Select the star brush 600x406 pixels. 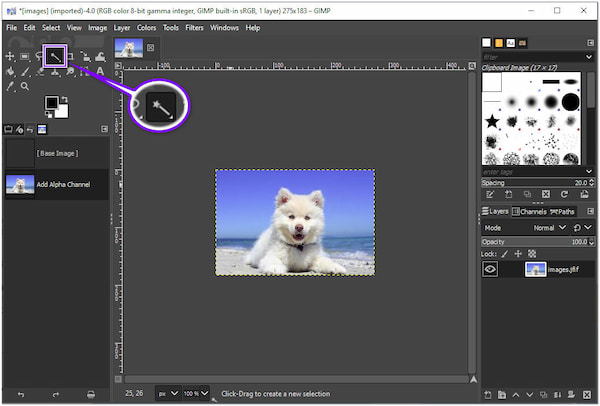click(492, 121)
